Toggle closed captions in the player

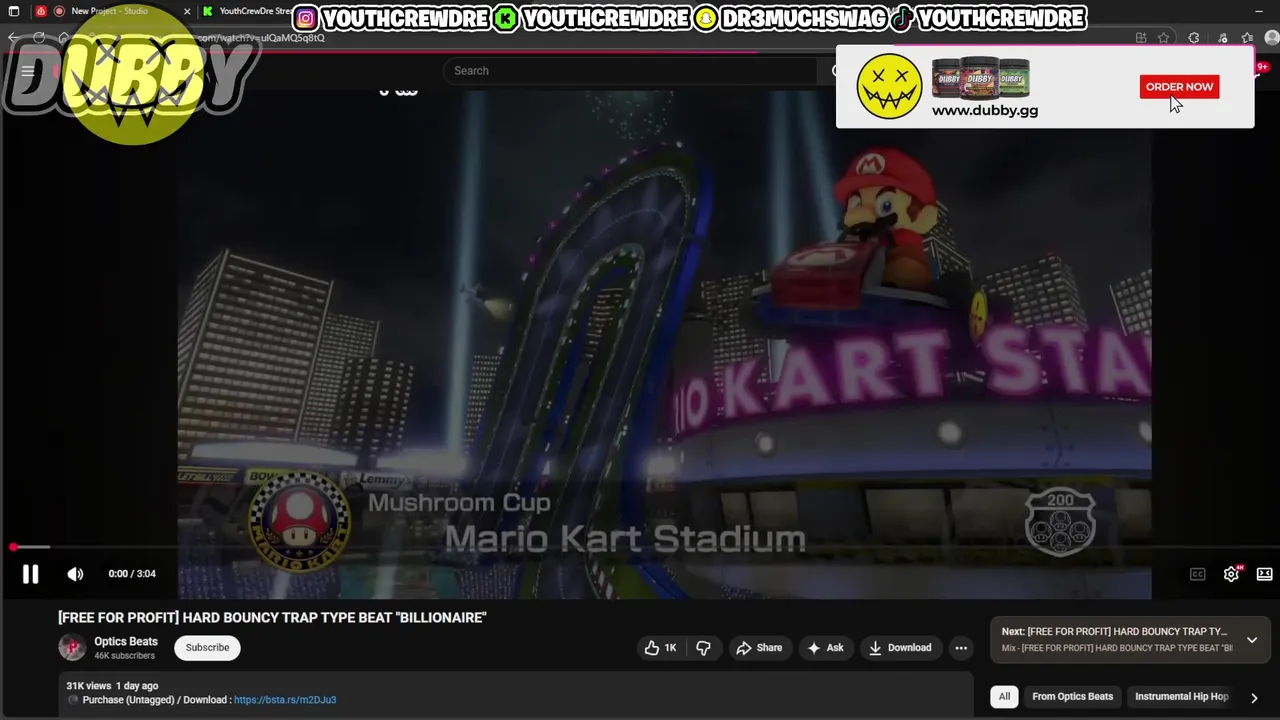(x=1197, y=574)
